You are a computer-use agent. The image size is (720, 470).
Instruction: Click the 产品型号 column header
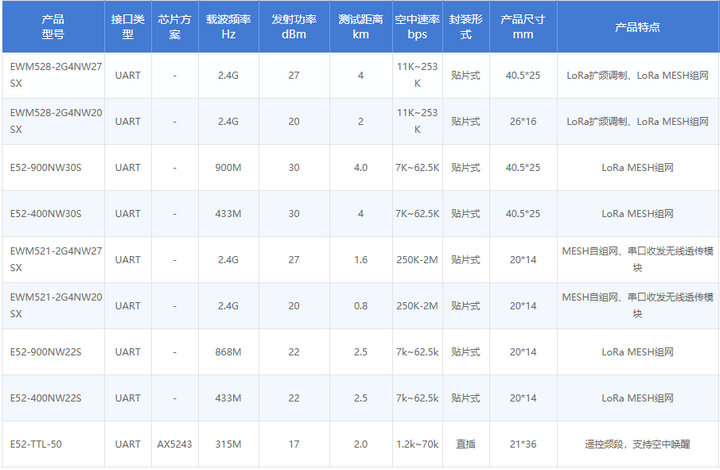pyautogui.click(x=52, y=27)
